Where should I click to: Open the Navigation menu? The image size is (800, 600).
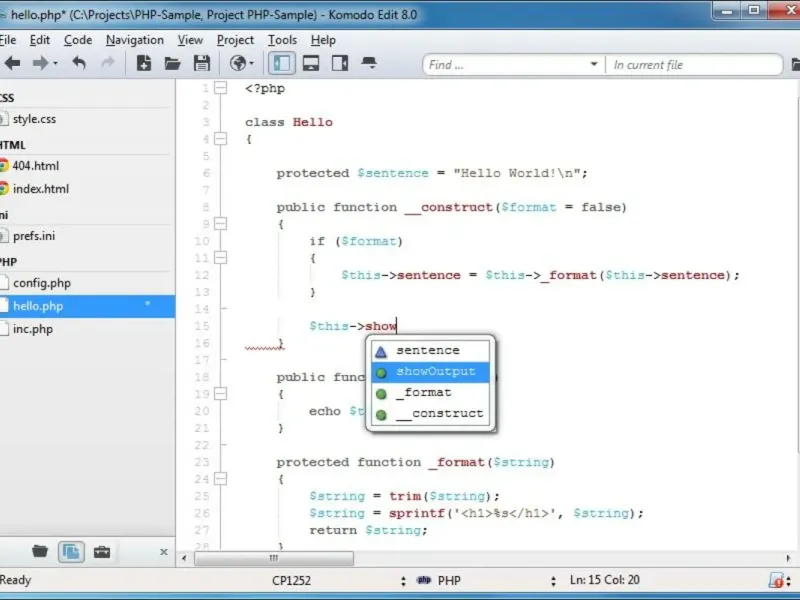[135, 40]
